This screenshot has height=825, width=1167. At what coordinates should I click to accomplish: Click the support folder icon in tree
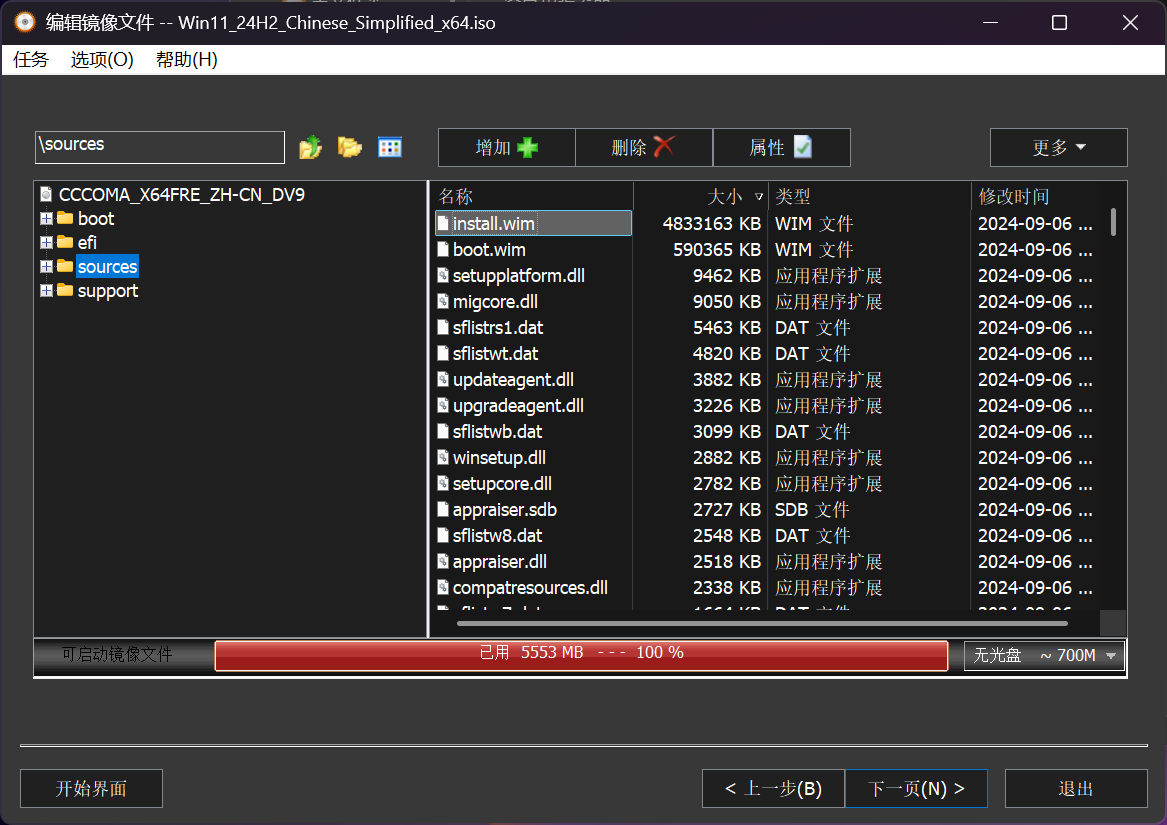[x=65, y=290]
